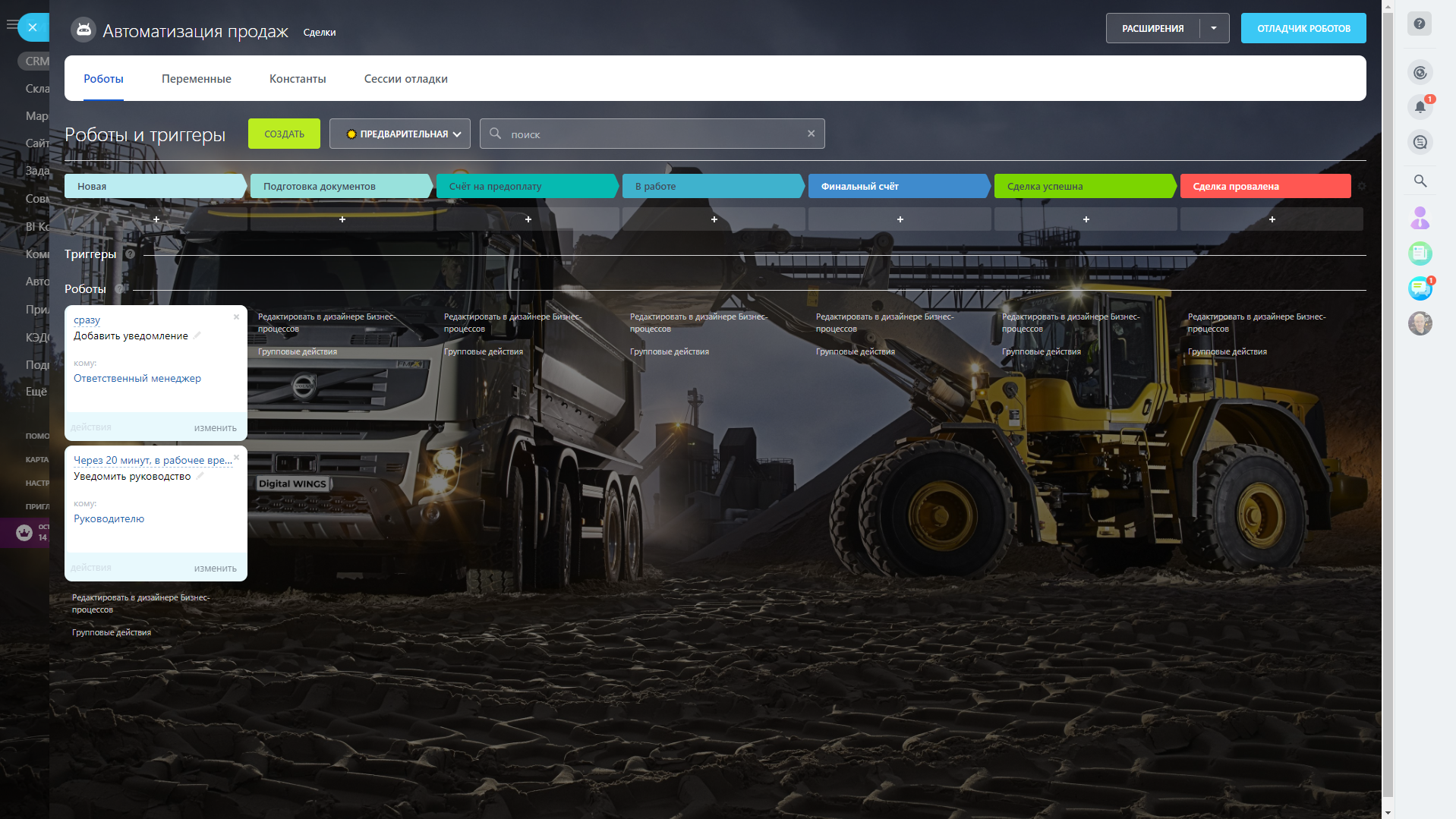The height and width of the screenshot is (819, 1456).
Task: Add a robot with plus under Сделка провалена
Action: (1272, 219)
